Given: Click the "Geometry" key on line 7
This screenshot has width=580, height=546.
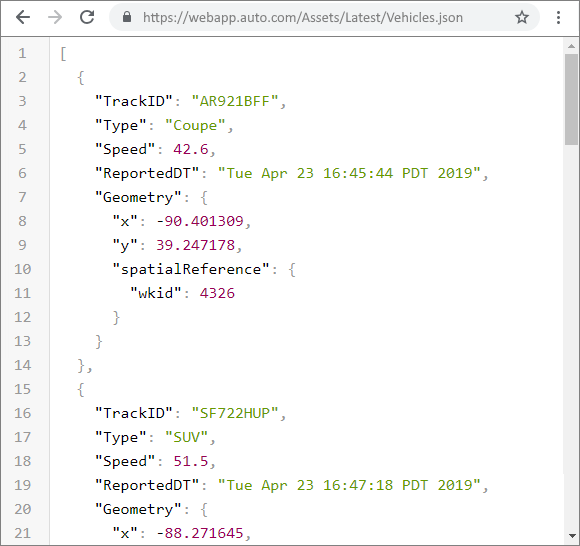Looking at the screenshot, I should [138, 197].
